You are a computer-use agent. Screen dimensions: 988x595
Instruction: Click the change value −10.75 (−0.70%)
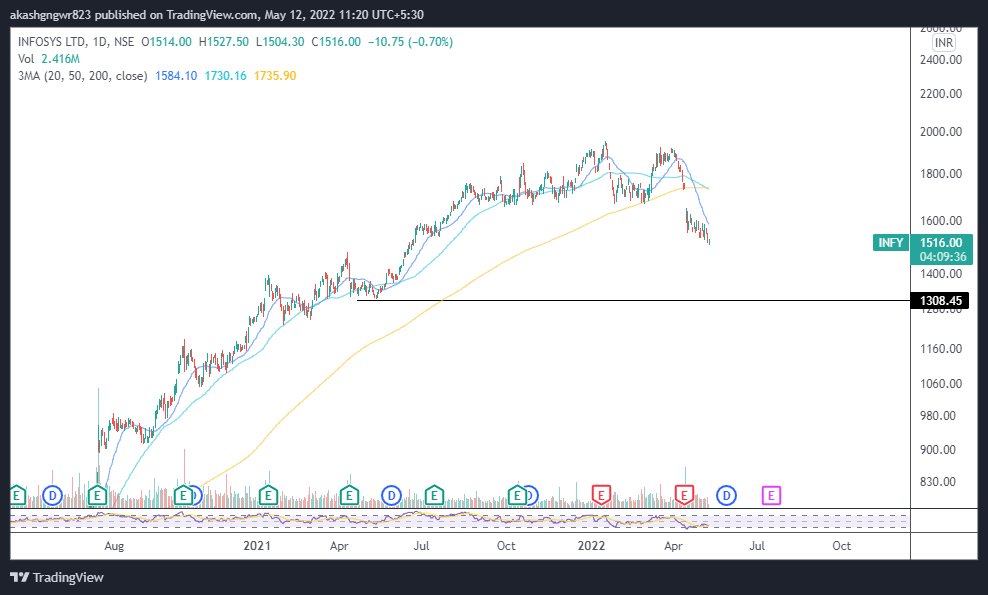pos(410,42)
